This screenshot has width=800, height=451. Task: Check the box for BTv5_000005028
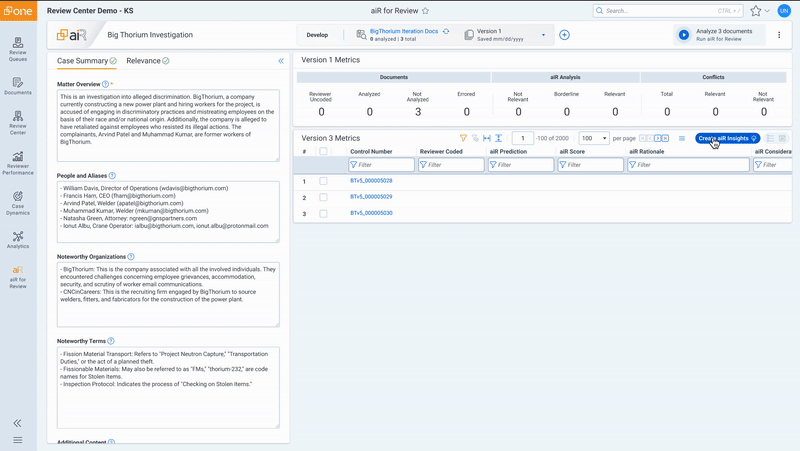(323, 181)
